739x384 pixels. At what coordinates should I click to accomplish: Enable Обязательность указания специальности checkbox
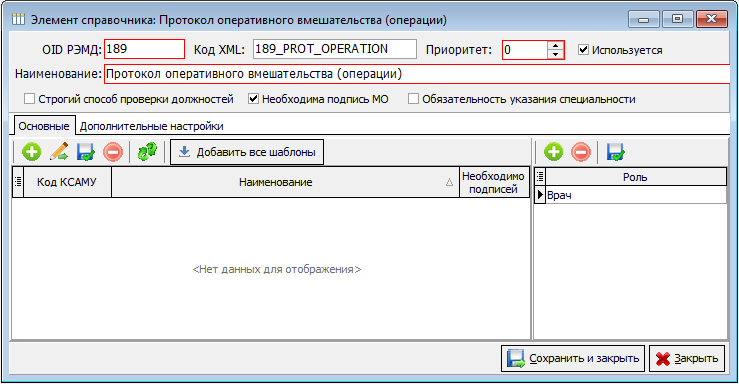click(413, 99)
